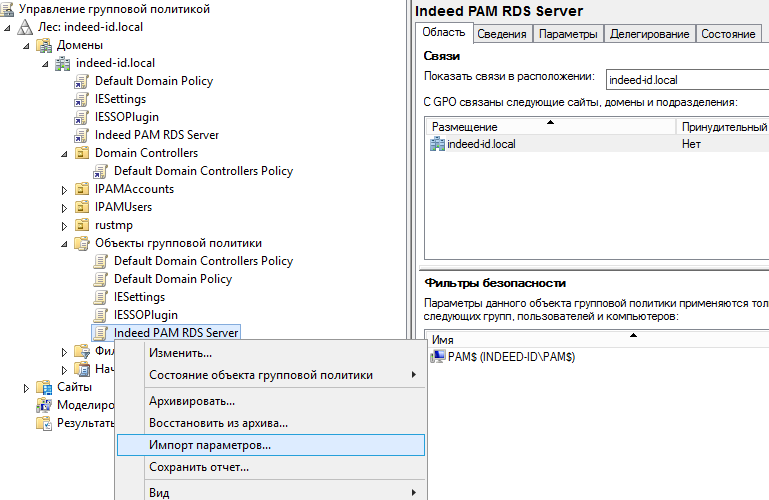The width and height of the screenshot is (769, 500).
Task: Click the Домены folder icon
Action: [x=44, y=45]
